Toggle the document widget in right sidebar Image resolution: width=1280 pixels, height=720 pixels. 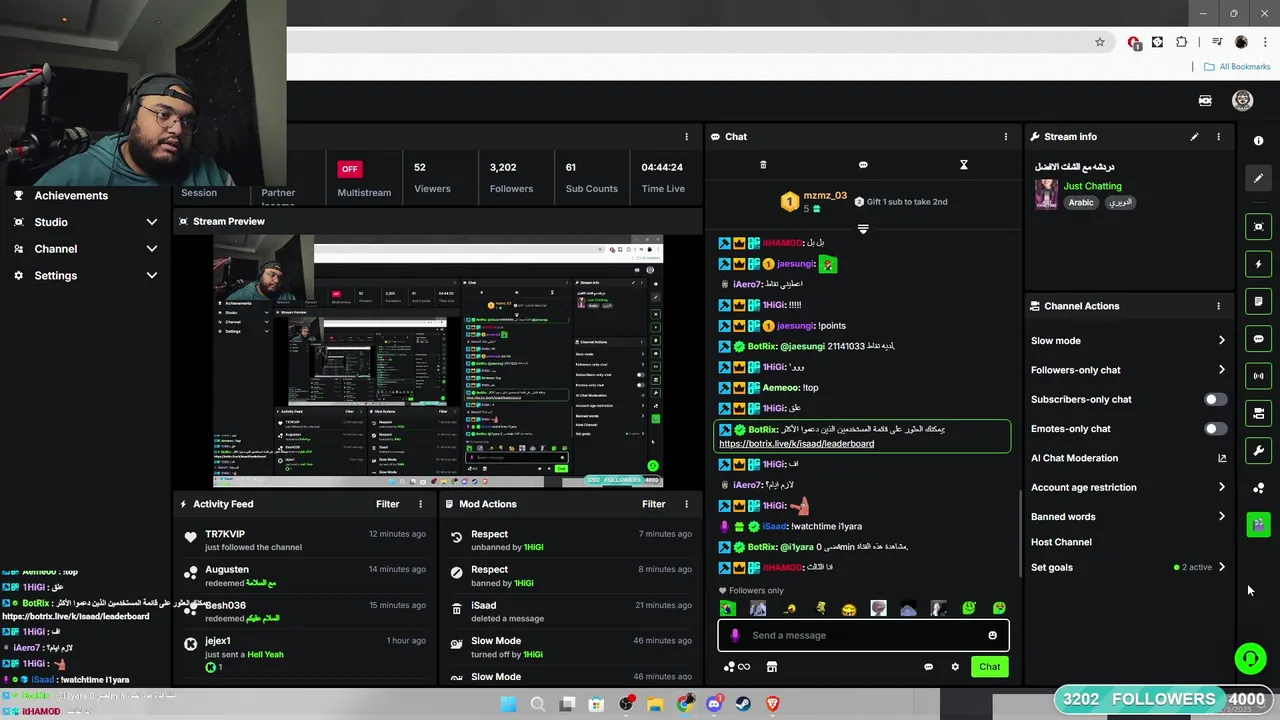point(1258,301)
